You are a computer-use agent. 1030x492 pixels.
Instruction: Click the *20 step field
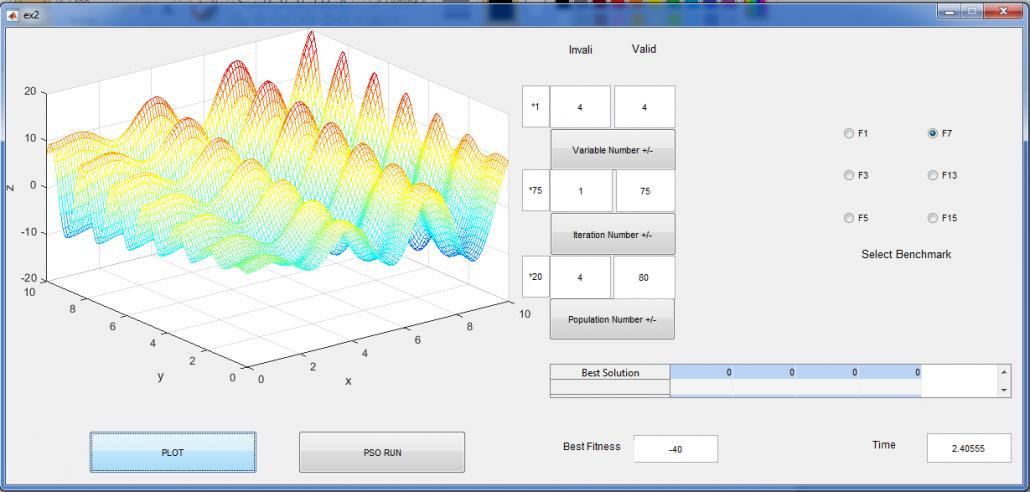pos(535,277)
